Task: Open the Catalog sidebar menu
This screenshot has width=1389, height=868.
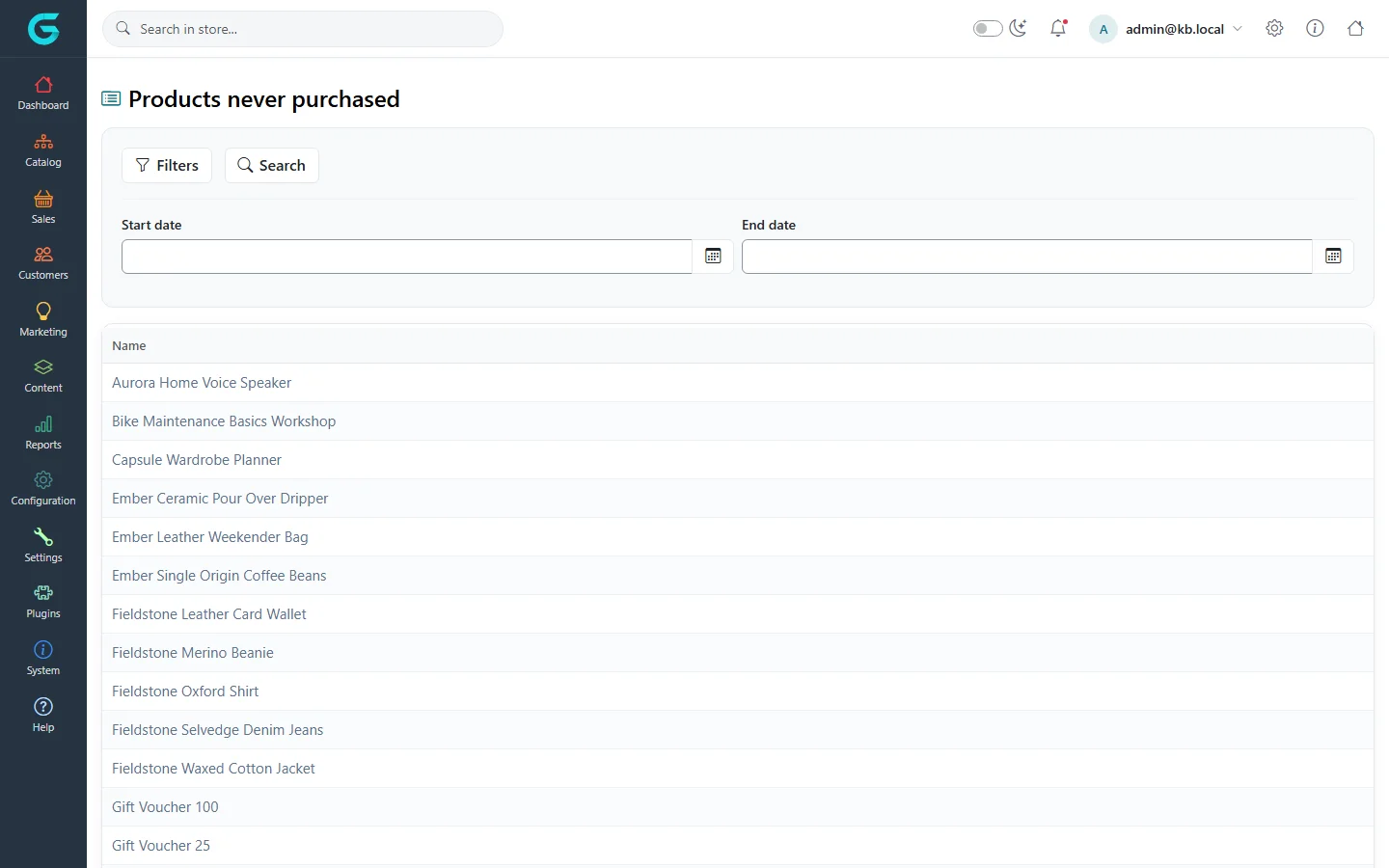Action: 43,150
